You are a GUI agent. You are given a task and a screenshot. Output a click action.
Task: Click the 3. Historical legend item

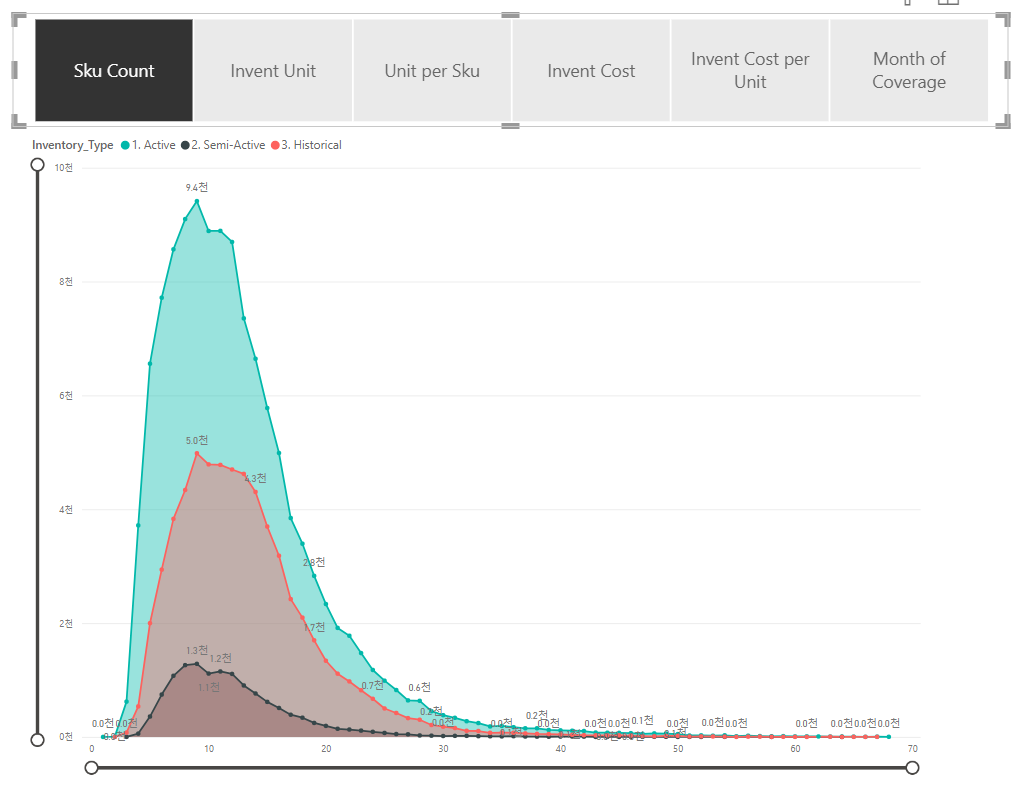pyautogui.click(x=307, y=145)
